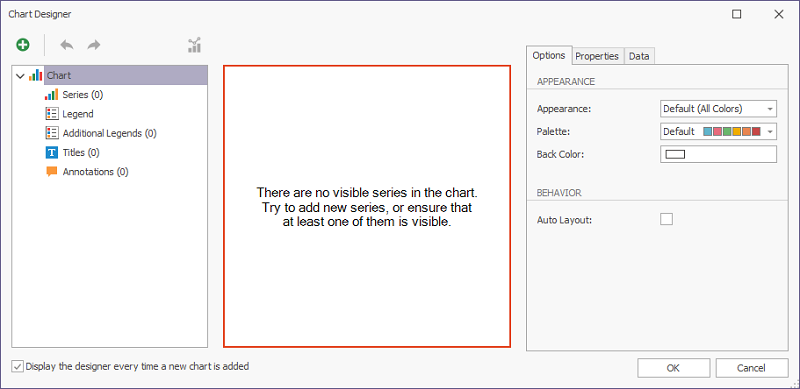The image size is (800, 389).
Task: Click the Change Chart Type toolbar icon
Action: click(194, 45)
